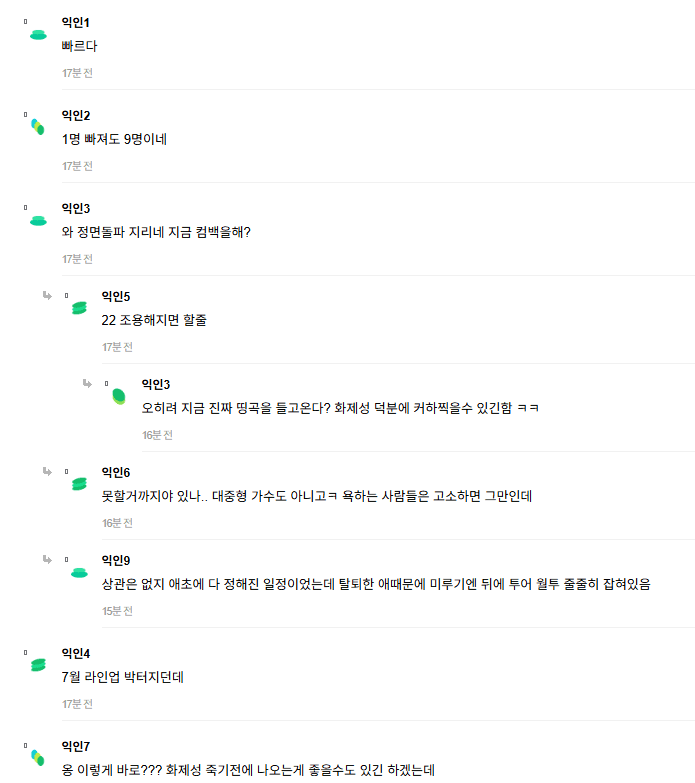
Task: Click 익인4's green avatar icon
Action: 38,665
